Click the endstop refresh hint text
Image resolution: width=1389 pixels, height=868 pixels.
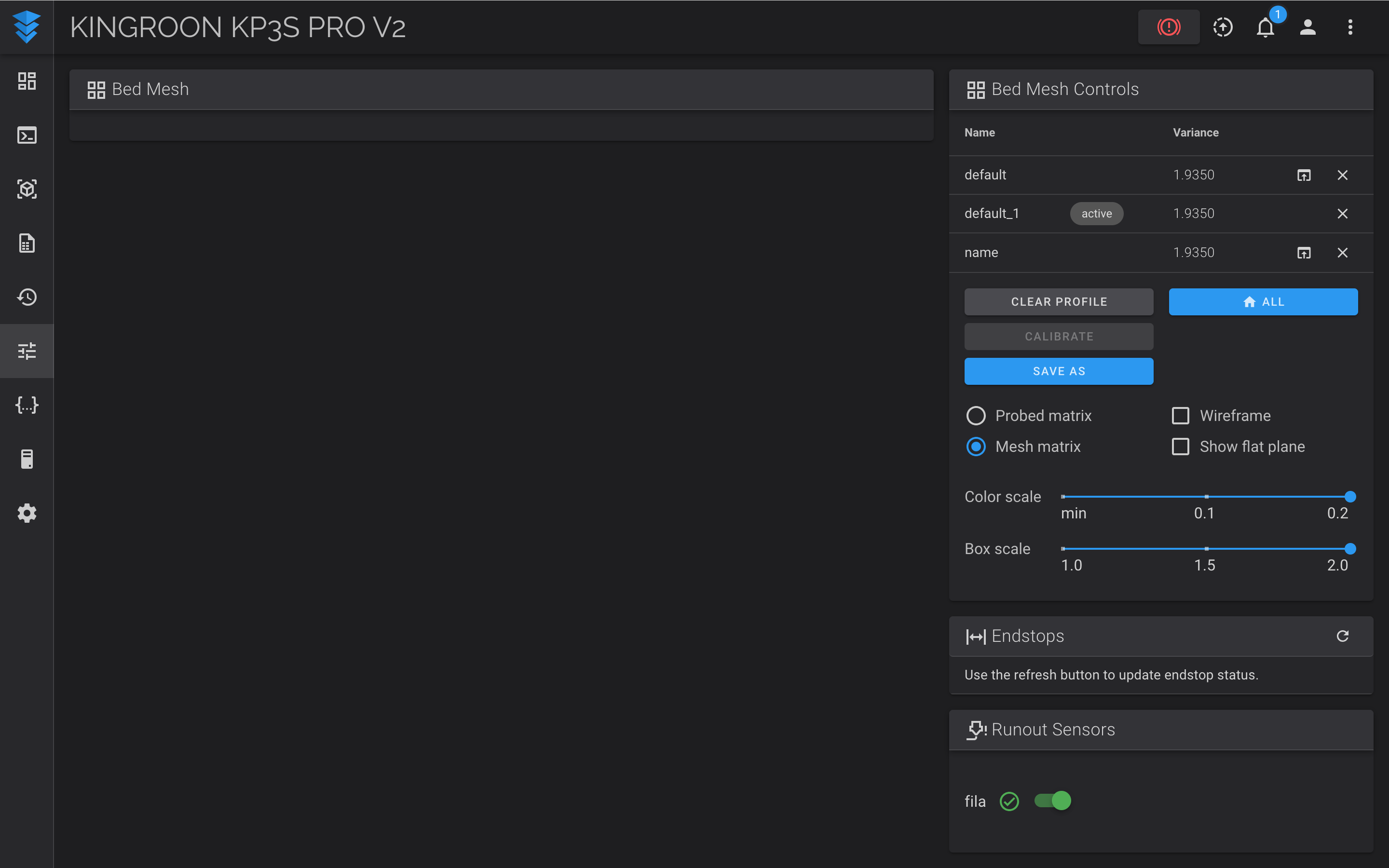point(1111,675)
